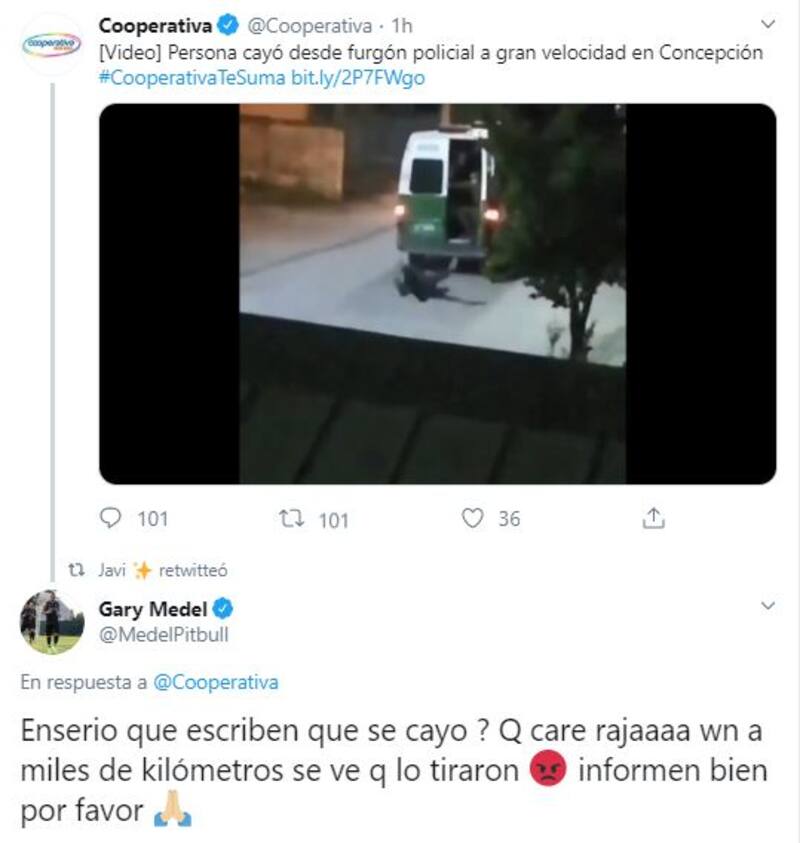Expand Gary Medel tweet options chevron

point(768,606)
